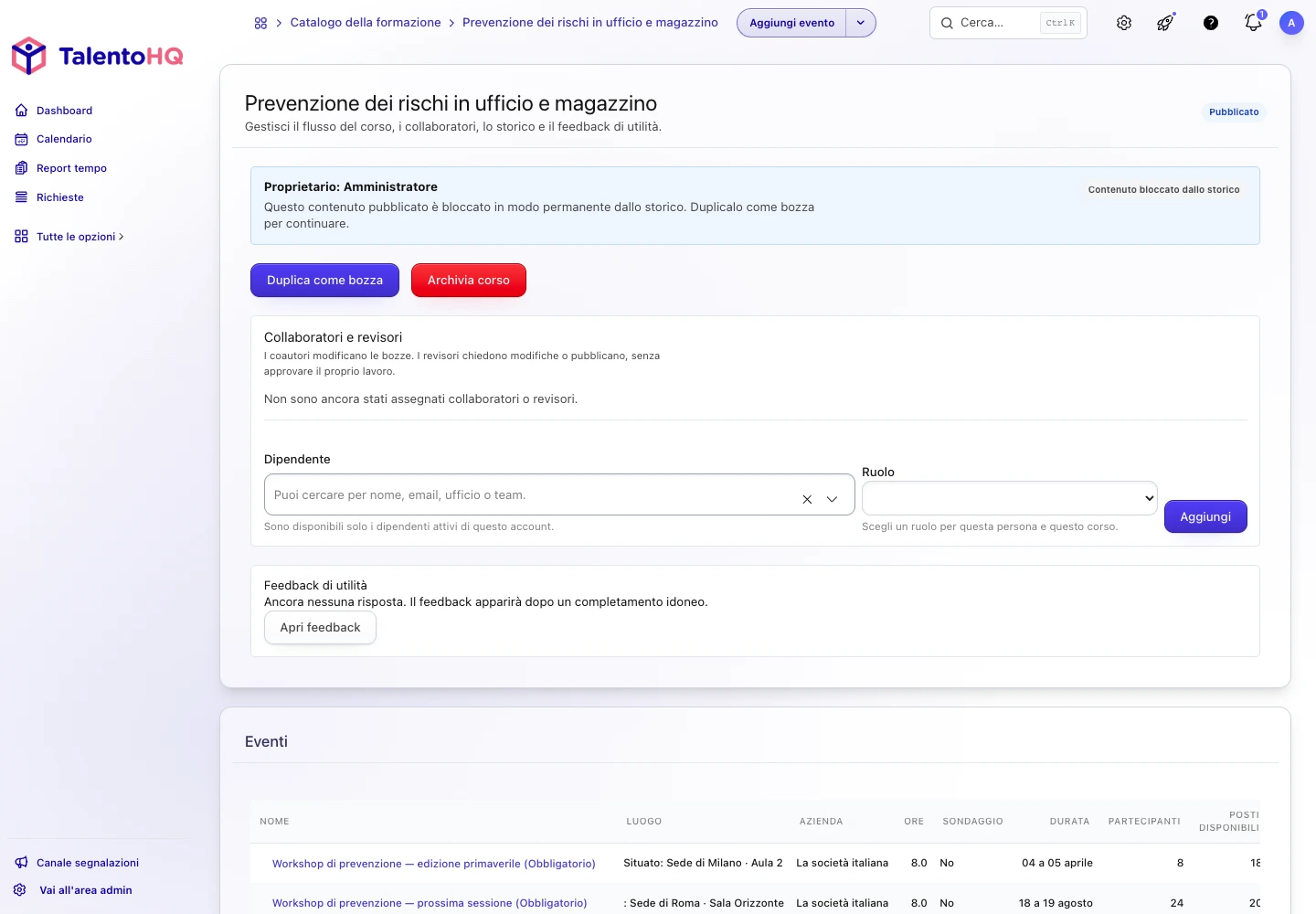Click the Sede di Roma Sala Orizzonte cell
Image resolution: width=1316 pixels, height=914 pixels.
[704, 903]
